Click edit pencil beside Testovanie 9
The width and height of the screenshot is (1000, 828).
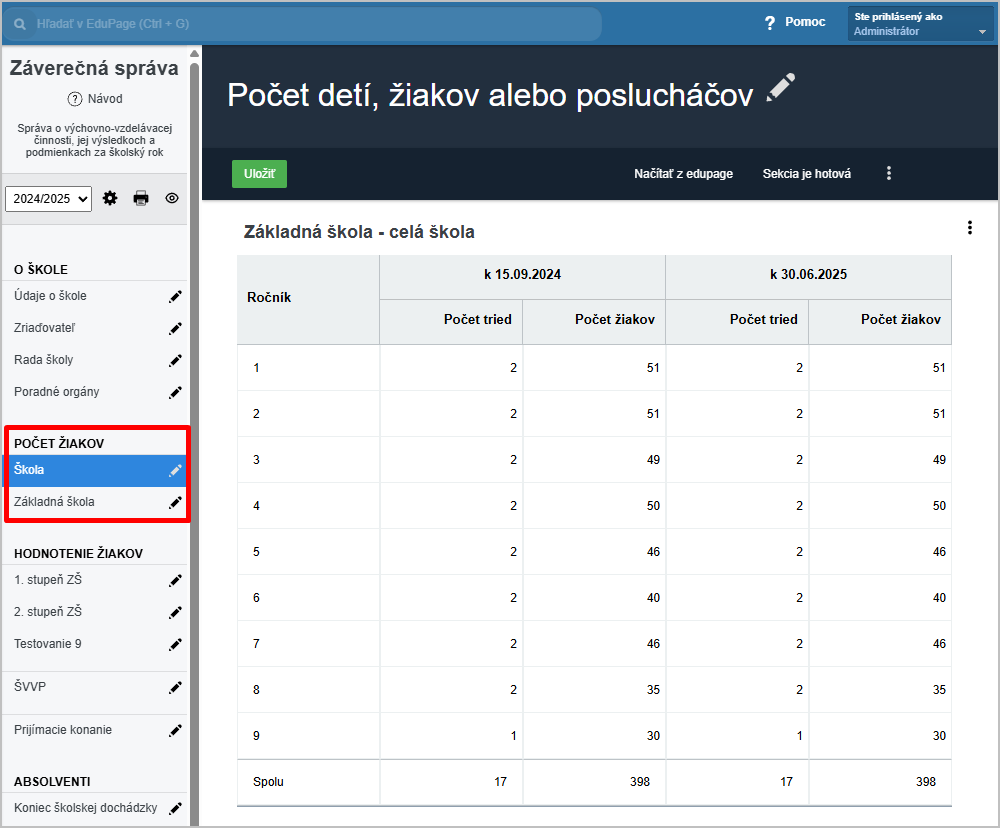(x=175, y=644)
